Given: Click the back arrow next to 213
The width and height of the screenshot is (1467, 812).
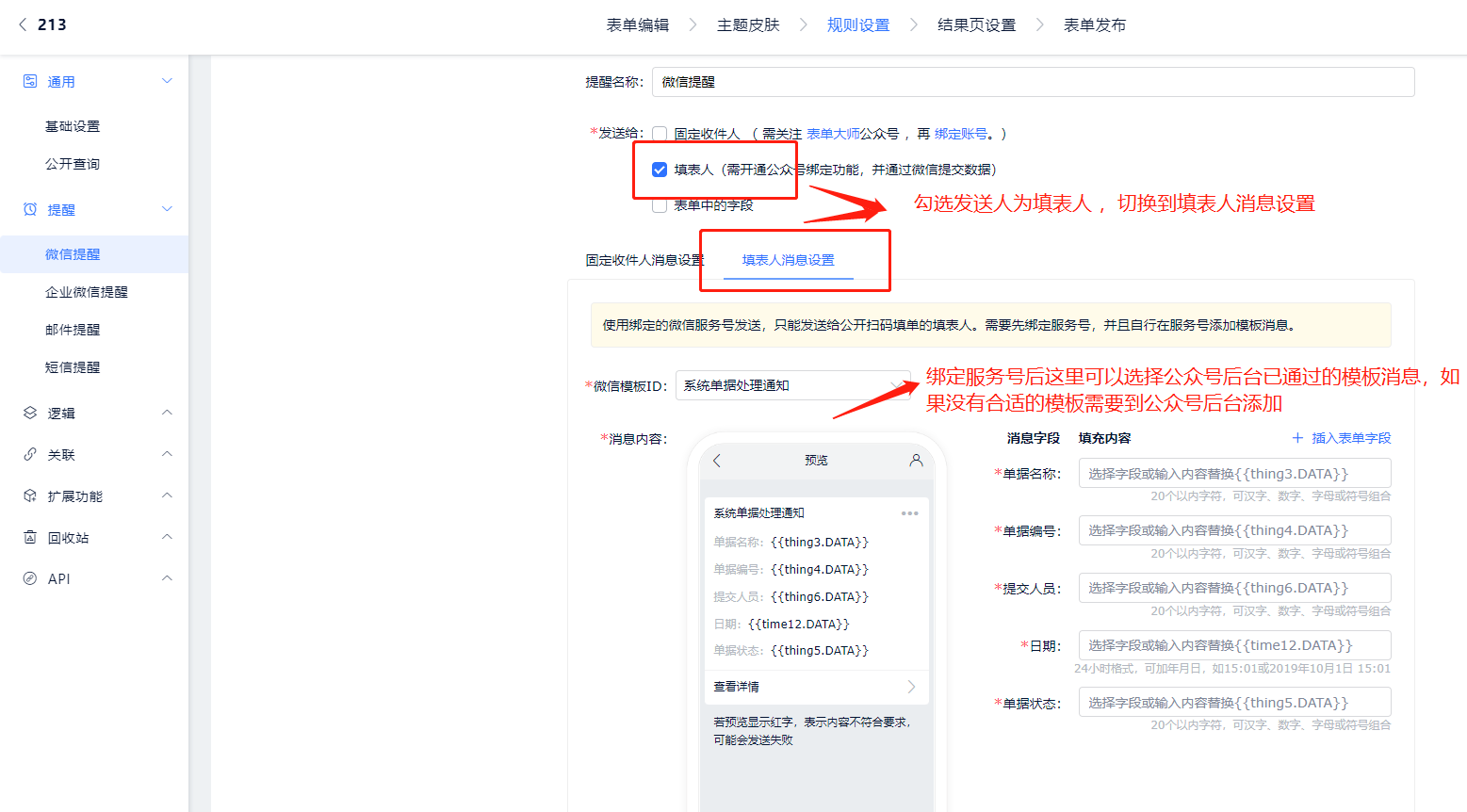Looking at the screenshot, I should pos(23,24).
